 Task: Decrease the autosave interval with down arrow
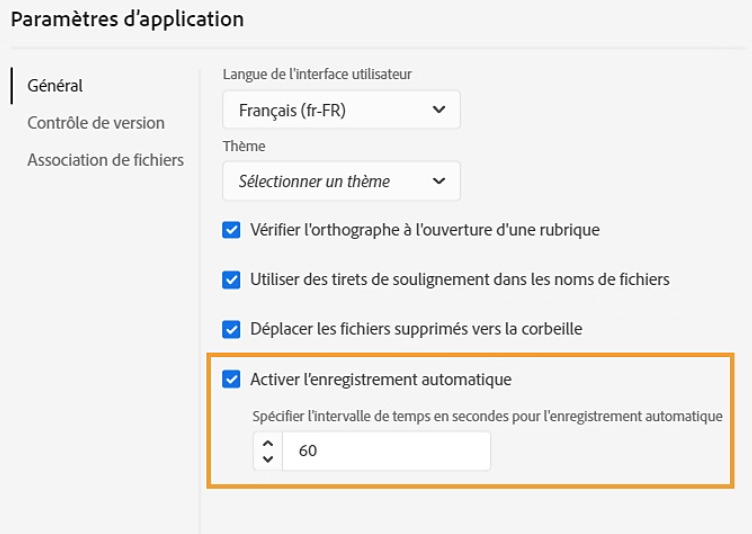tap(267, 459)
